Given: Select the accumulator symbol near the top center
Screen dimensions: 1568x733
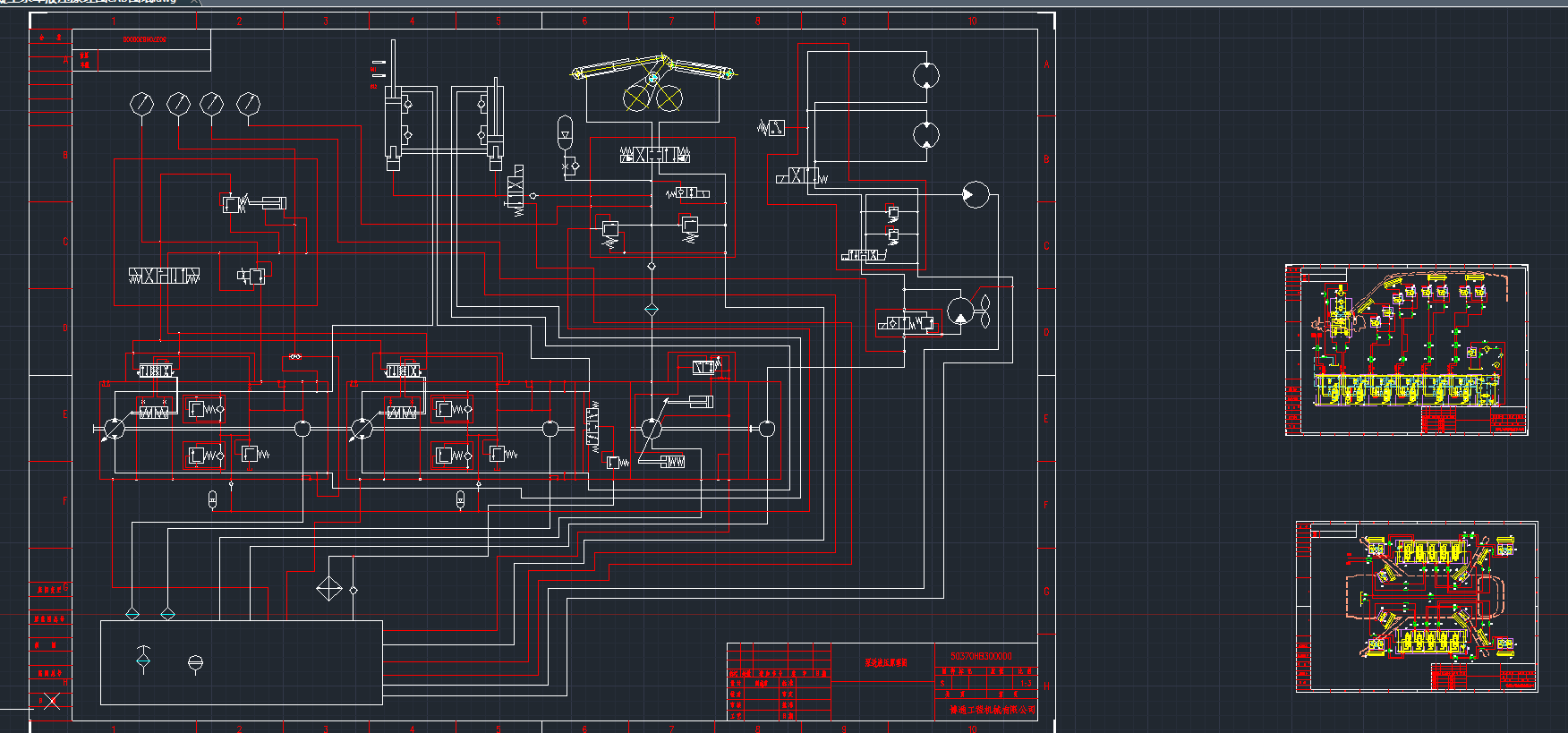Looking at the screenshot, I should [x=565, y=131].
